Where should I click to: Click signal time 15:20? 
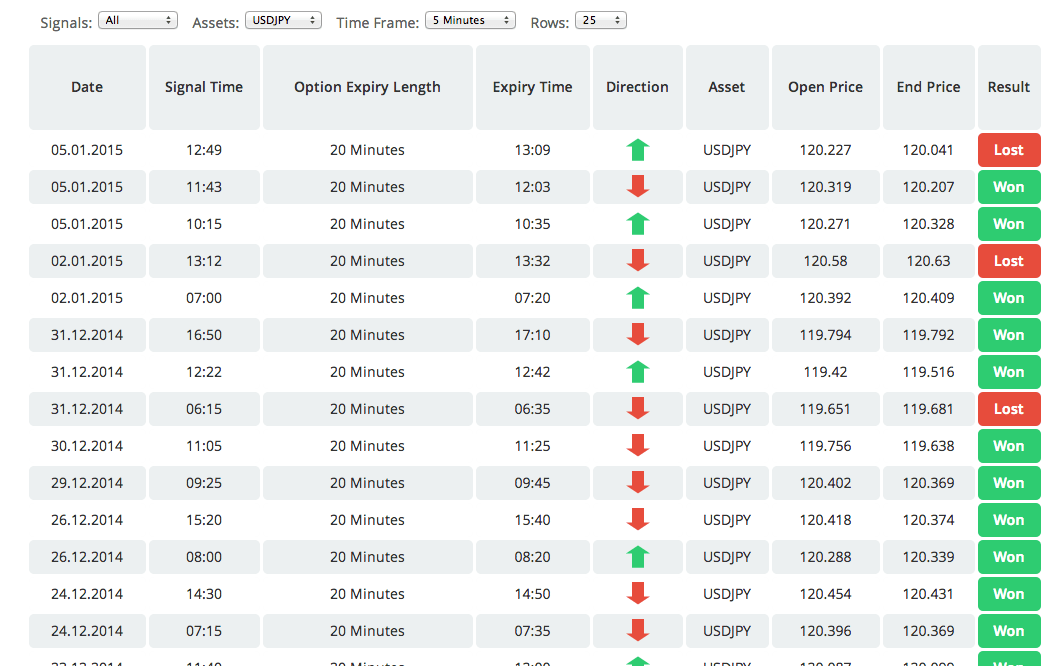tap(204, 520)
